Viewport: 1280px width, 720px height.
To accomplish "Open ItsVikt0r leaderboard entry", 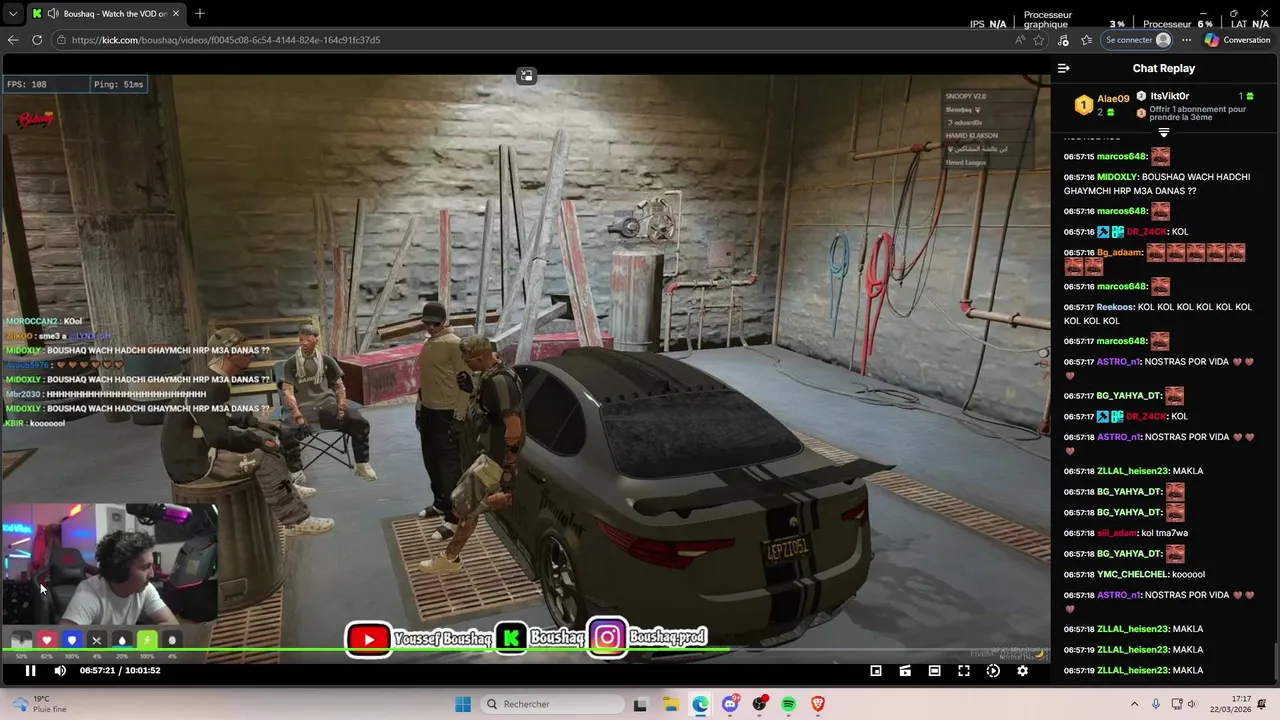I will coord(1170,96).
